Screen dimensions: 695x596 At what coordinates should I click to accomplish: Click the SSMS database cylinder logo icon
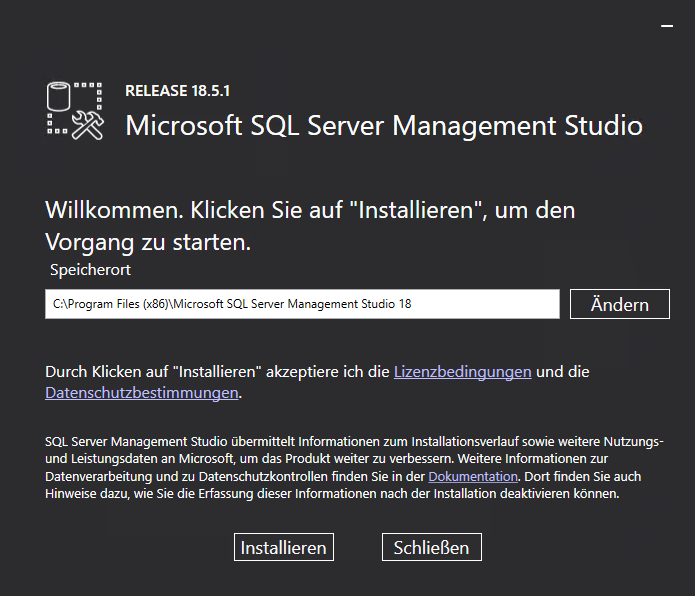click(x=59, y=100)
